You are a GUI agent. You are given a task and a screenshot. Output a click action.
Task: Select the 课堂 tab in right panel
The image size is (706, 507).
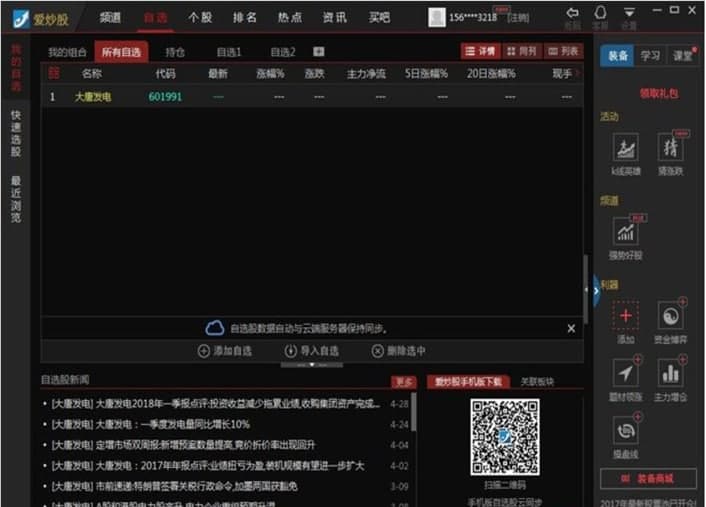tap(682, 56)
